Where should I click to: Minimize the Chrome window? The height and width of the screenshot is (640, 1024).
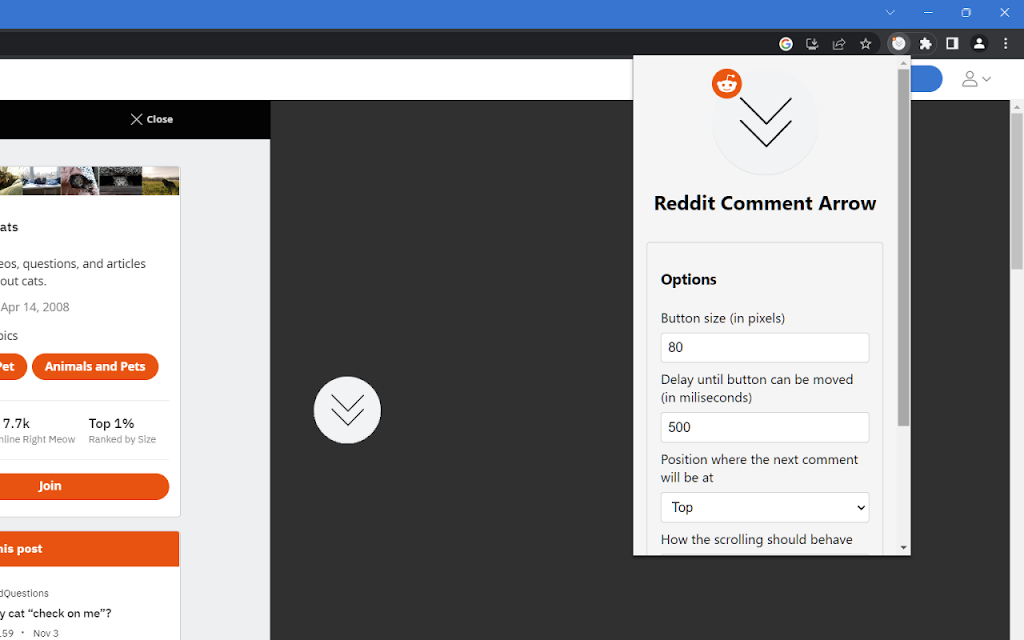point(928,12)
